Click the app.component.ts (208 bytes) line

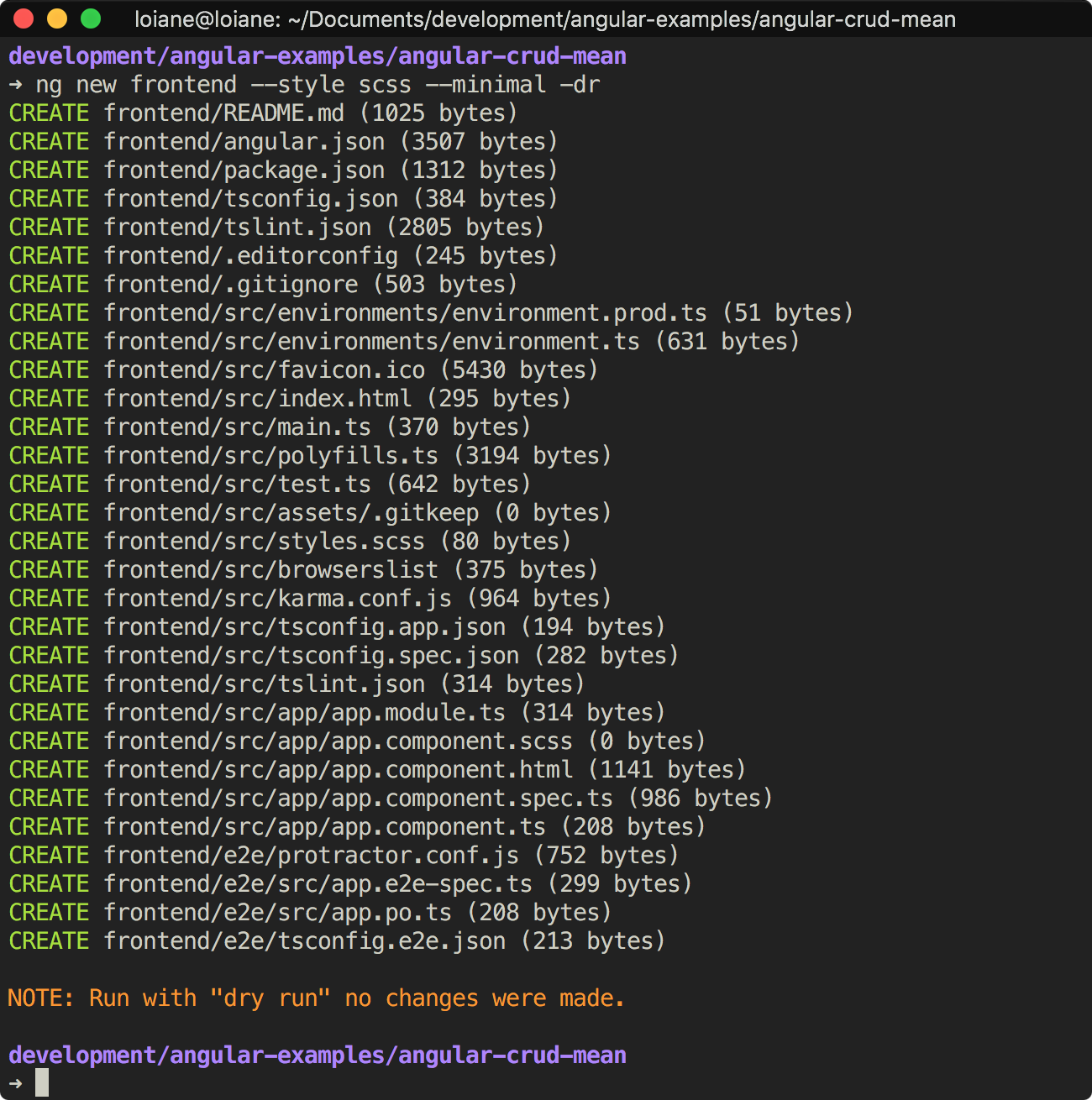(357, 827)
